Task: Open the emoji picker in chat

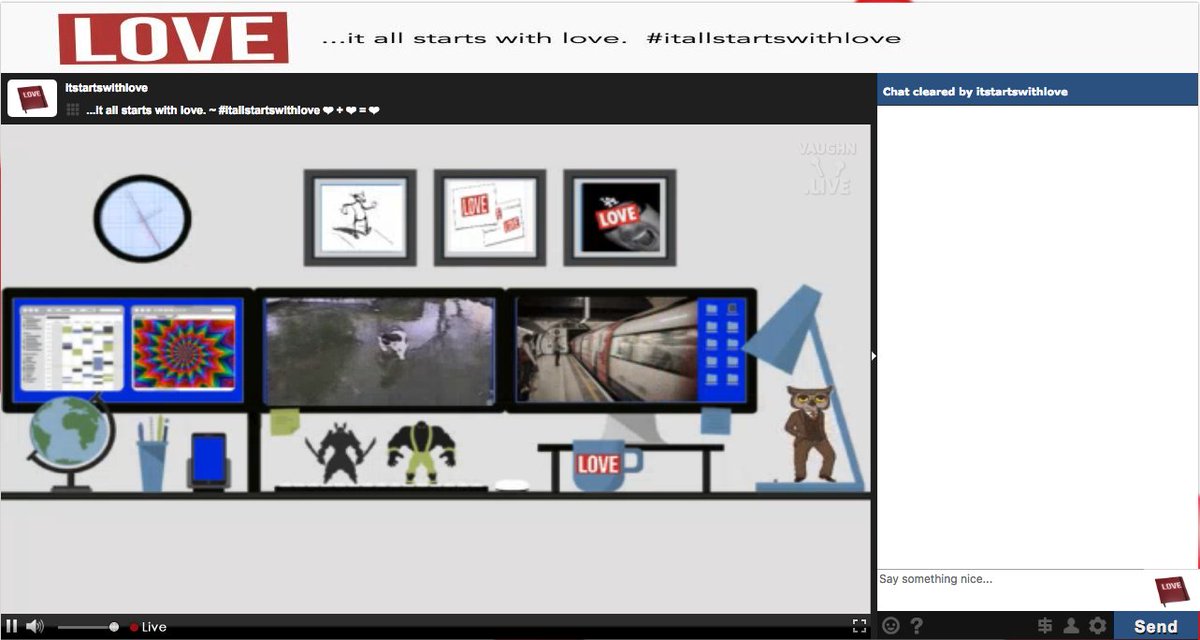Action: point(890,626)
